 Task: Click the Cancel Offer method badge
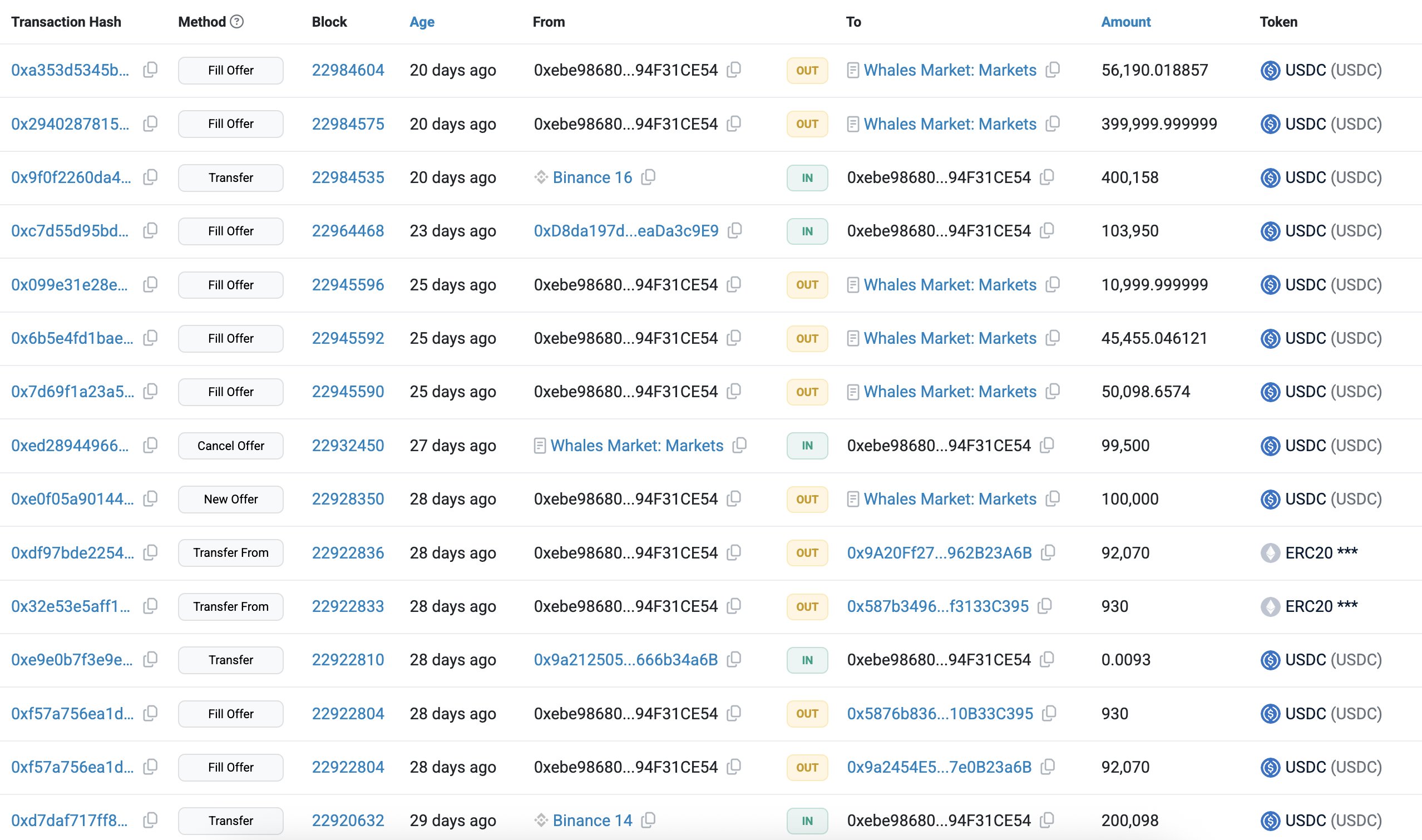click(x=230, y=446)
